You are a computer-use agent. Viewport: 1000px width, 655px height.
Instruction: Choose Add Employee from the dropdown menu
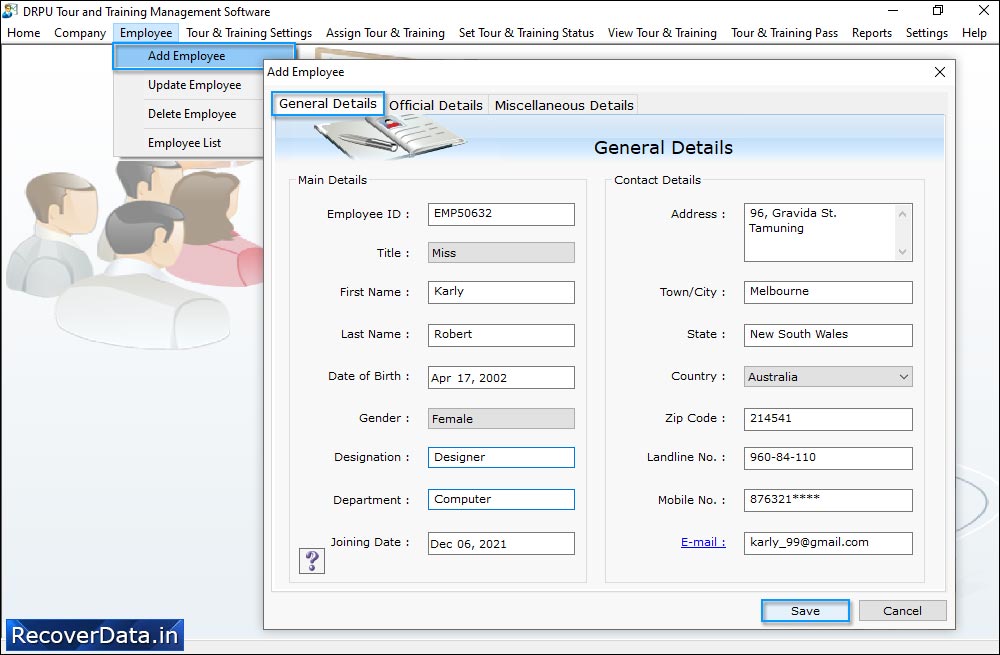[204, 56]
